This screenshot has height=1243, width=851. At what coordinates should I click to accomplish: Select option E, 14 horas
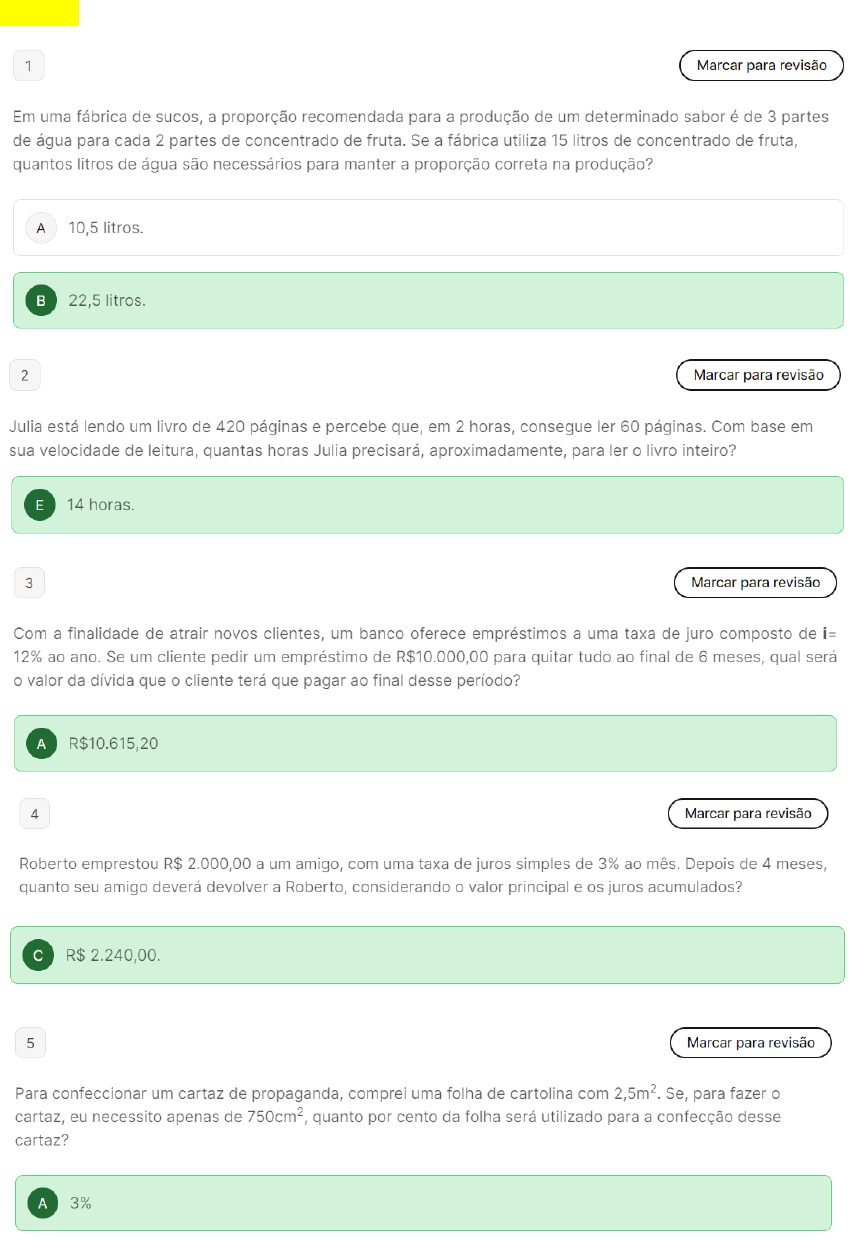(428, 505)
